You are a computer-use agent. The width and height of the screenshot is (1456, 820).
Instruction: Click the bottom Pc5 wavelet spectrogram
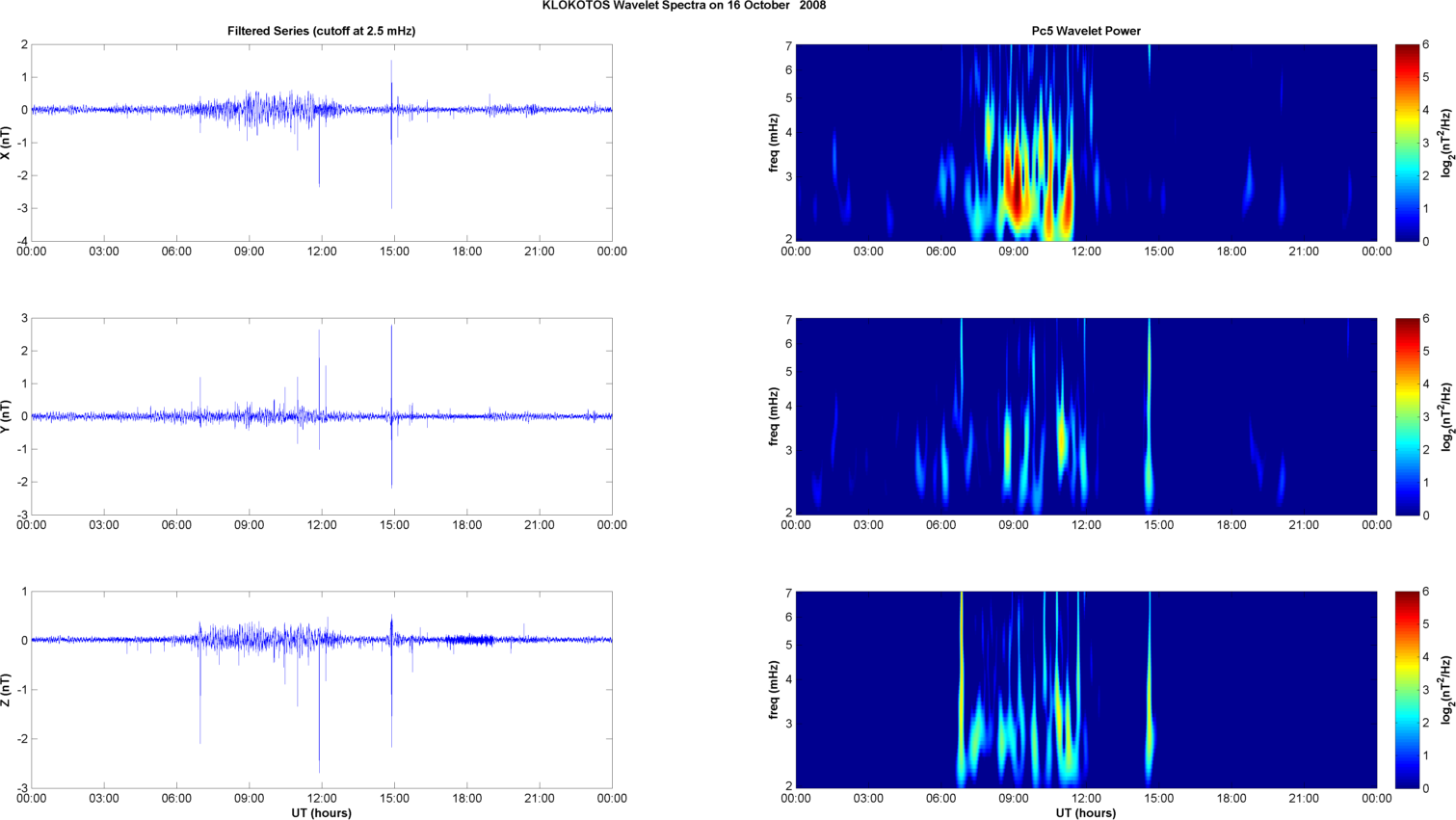tap(1086, 690)
